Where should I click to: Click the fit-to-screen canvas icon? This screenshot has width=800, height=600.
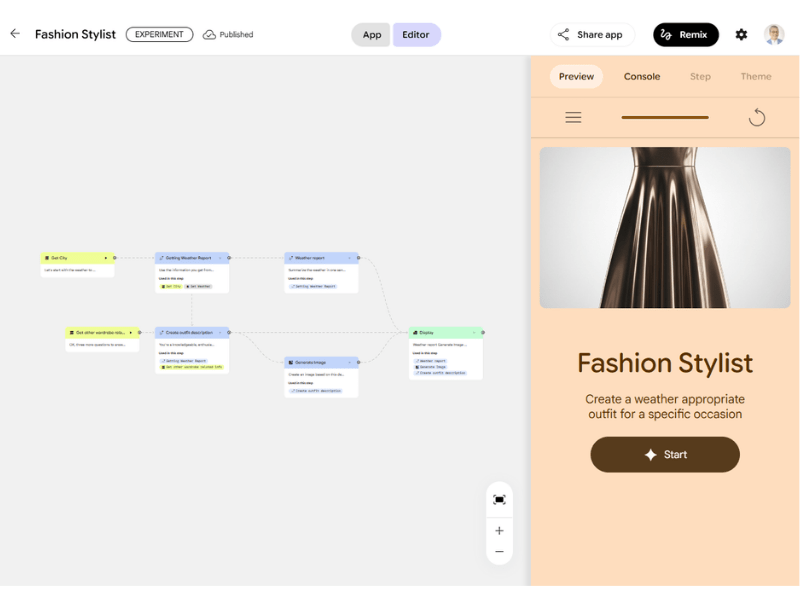point(499,500)
